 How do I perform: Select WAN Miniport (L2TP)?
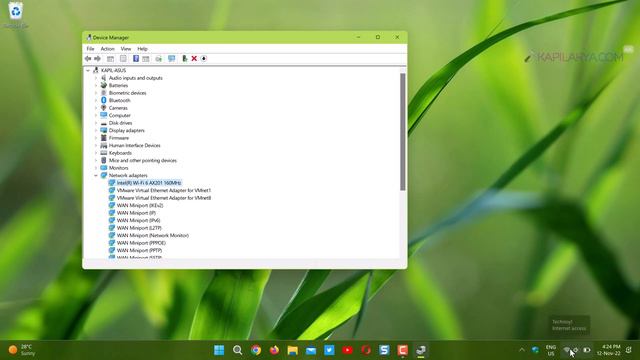(139, 228)
